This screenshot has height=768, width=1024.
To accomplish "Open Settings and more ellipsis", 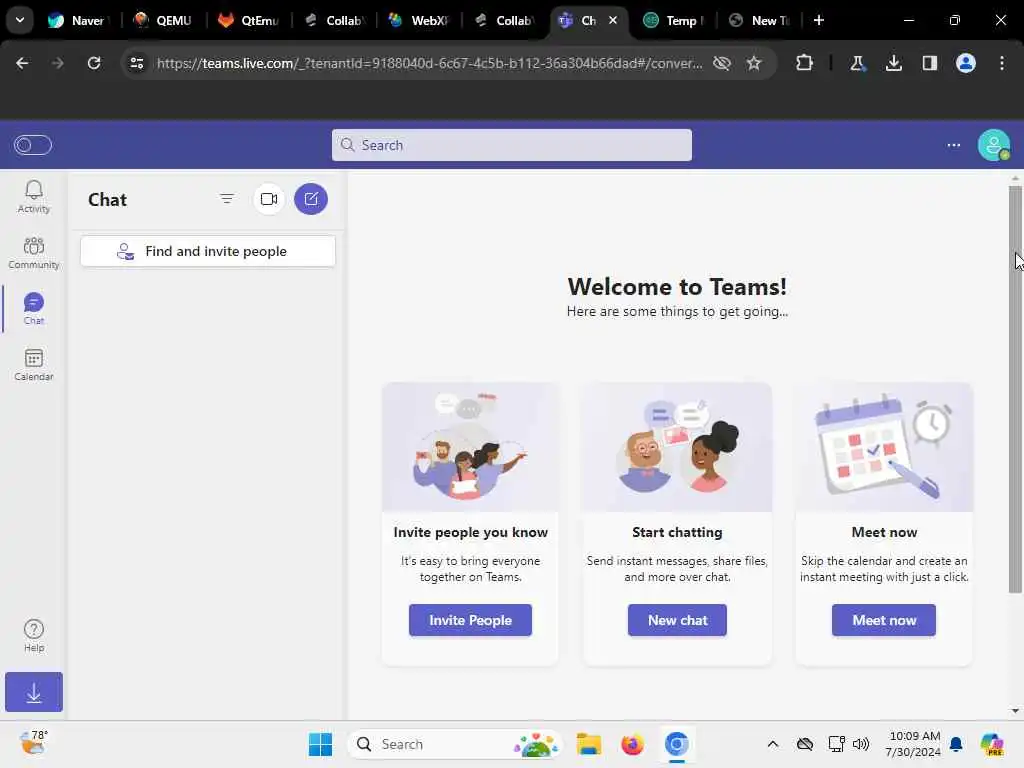I will point(953,145).
